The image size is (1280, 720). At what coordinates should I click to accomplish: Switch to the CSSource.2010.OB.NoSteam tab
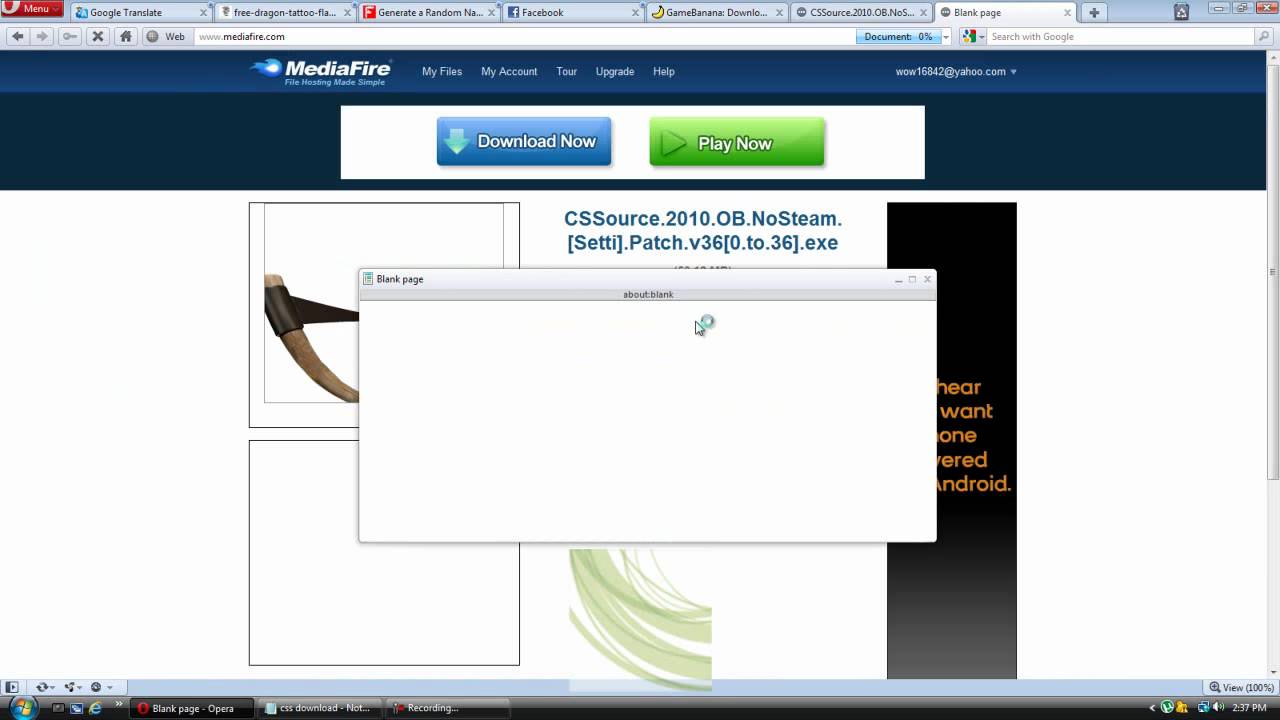click(x=861, y=13)
